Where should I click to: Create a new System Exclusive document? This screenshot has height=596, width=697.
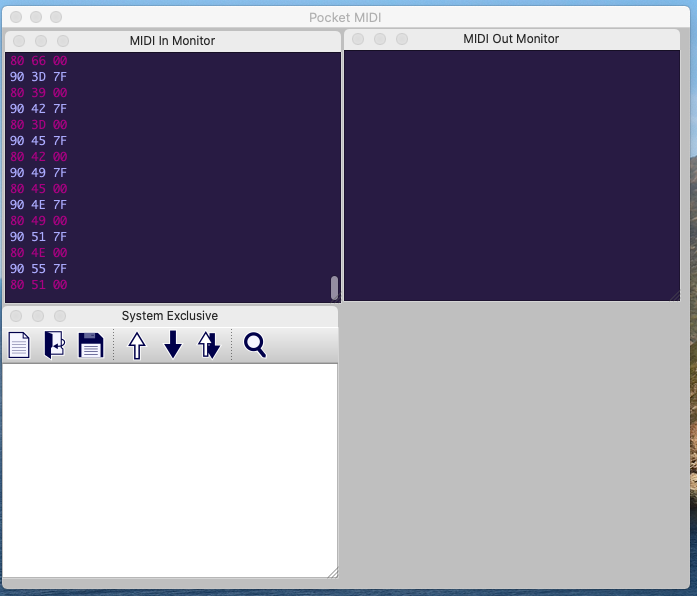pyautogui.click(x=19, y=345)
